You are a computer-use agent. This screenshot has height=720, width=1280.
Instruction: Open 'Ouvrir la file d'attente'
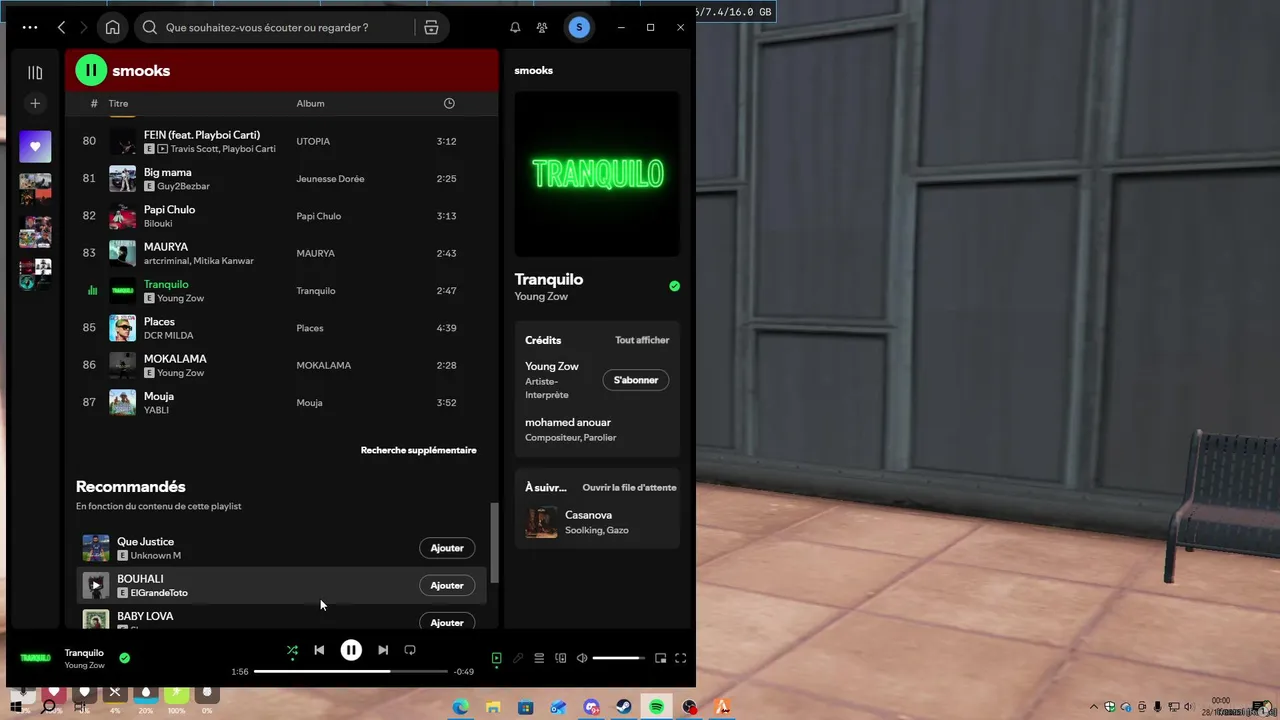(629, 488)
